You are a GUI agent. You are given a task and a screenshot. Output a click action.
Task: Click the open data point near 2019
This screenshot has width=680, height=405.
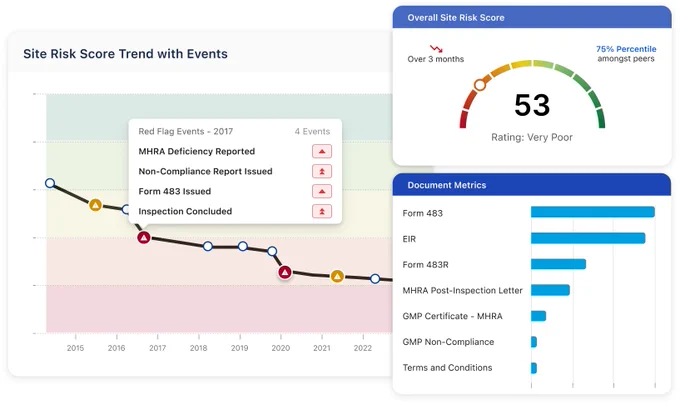click(243, 246)
